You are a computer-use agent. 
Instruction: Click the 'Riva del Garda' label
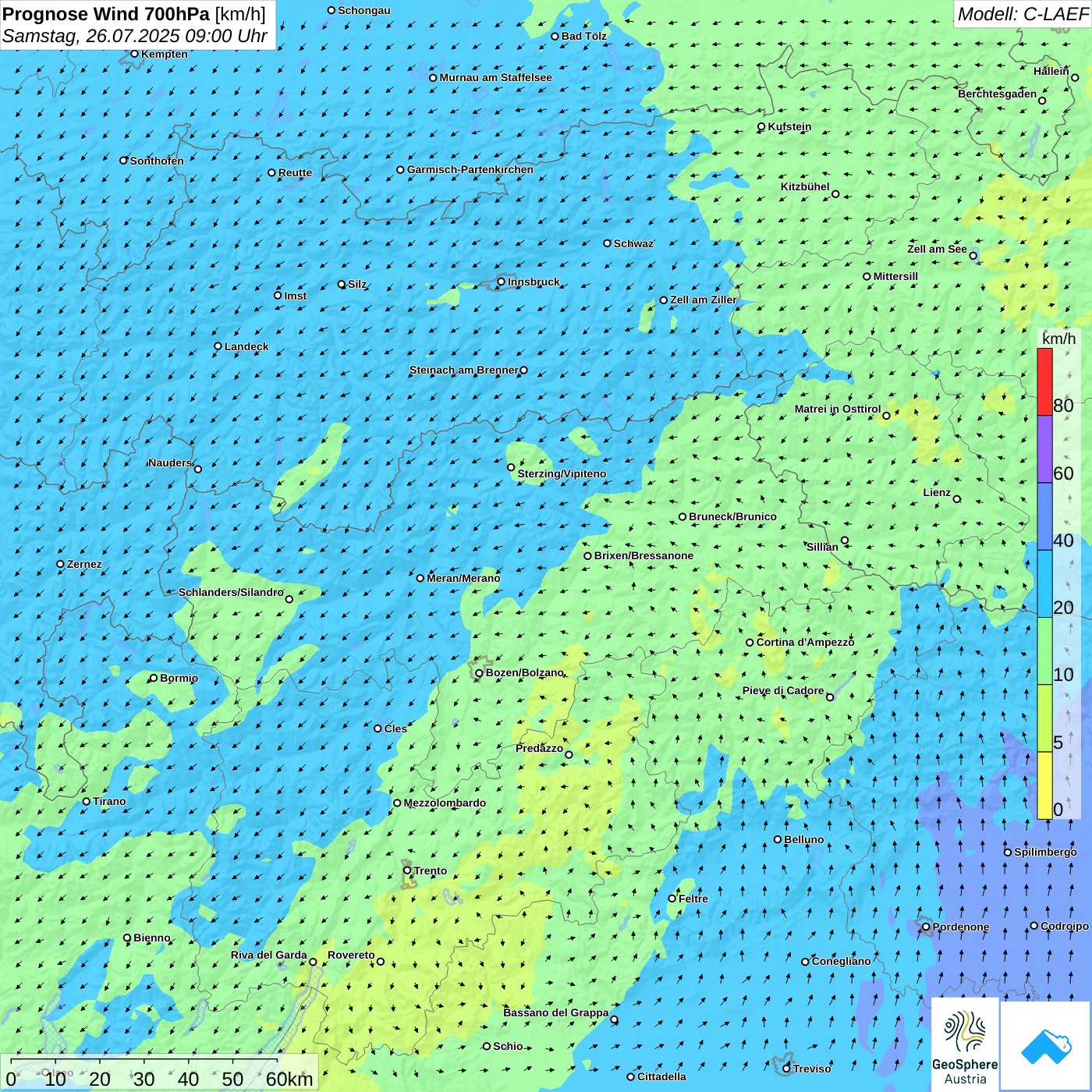point(269,955)
